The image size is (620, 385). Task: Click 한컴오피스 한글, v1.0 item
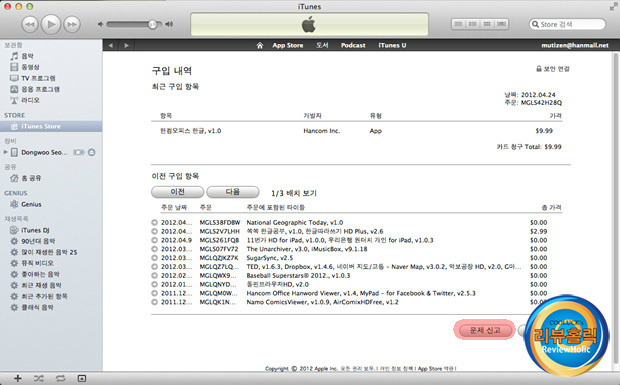pos(191,131)
